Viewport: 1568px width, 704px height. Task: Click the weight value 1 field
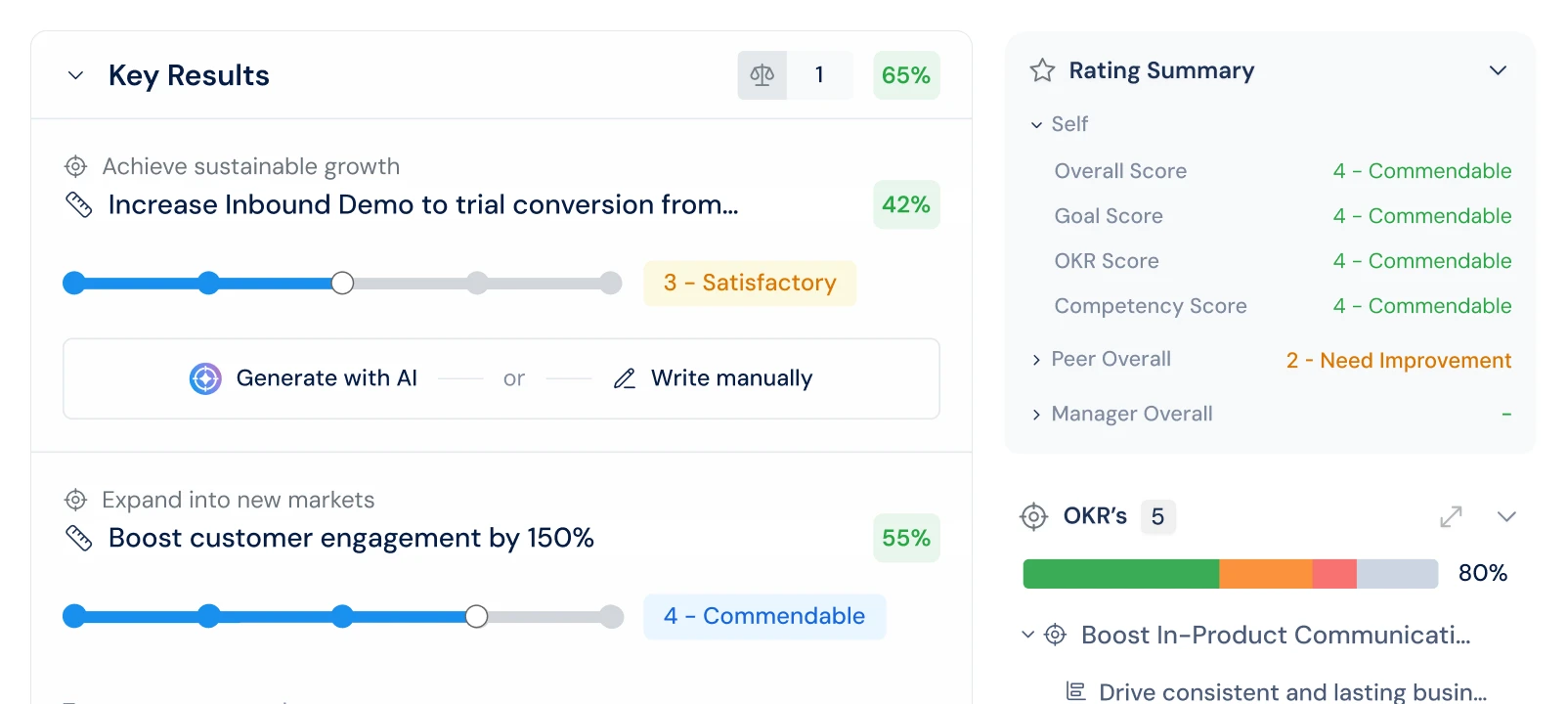[x=820, y=75]
